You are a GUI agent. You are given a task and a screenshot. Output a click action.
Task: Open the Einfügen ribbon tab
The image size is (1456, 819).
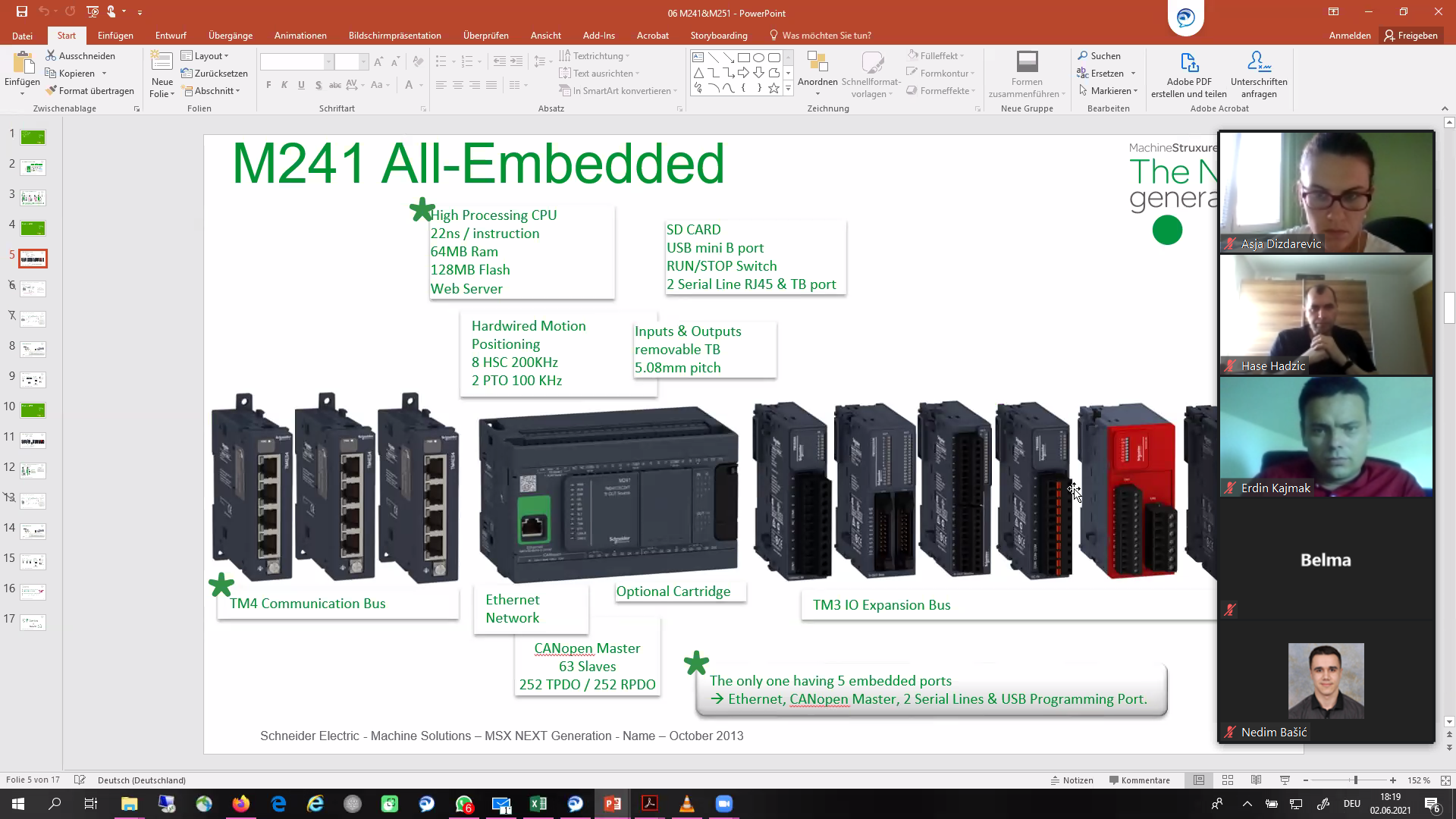point(115,35)
